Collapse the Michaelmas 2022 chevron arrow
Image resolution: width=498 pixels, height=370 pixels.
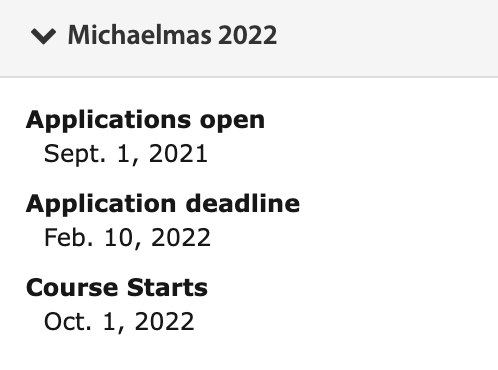coord(43,36)
